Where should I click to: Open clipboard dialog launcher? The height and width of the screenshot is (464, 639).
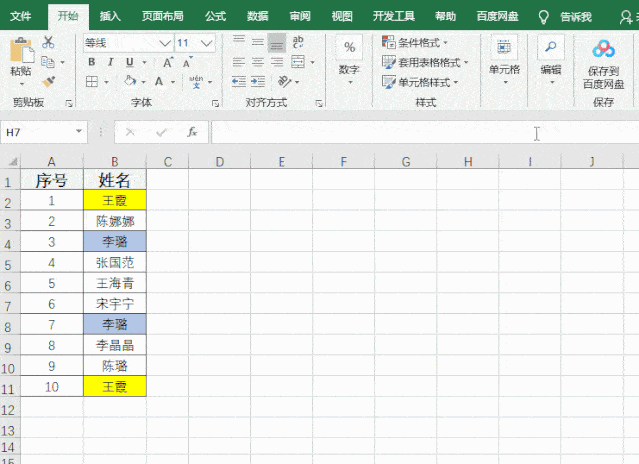pyautogui.click(x=69, y=103)
